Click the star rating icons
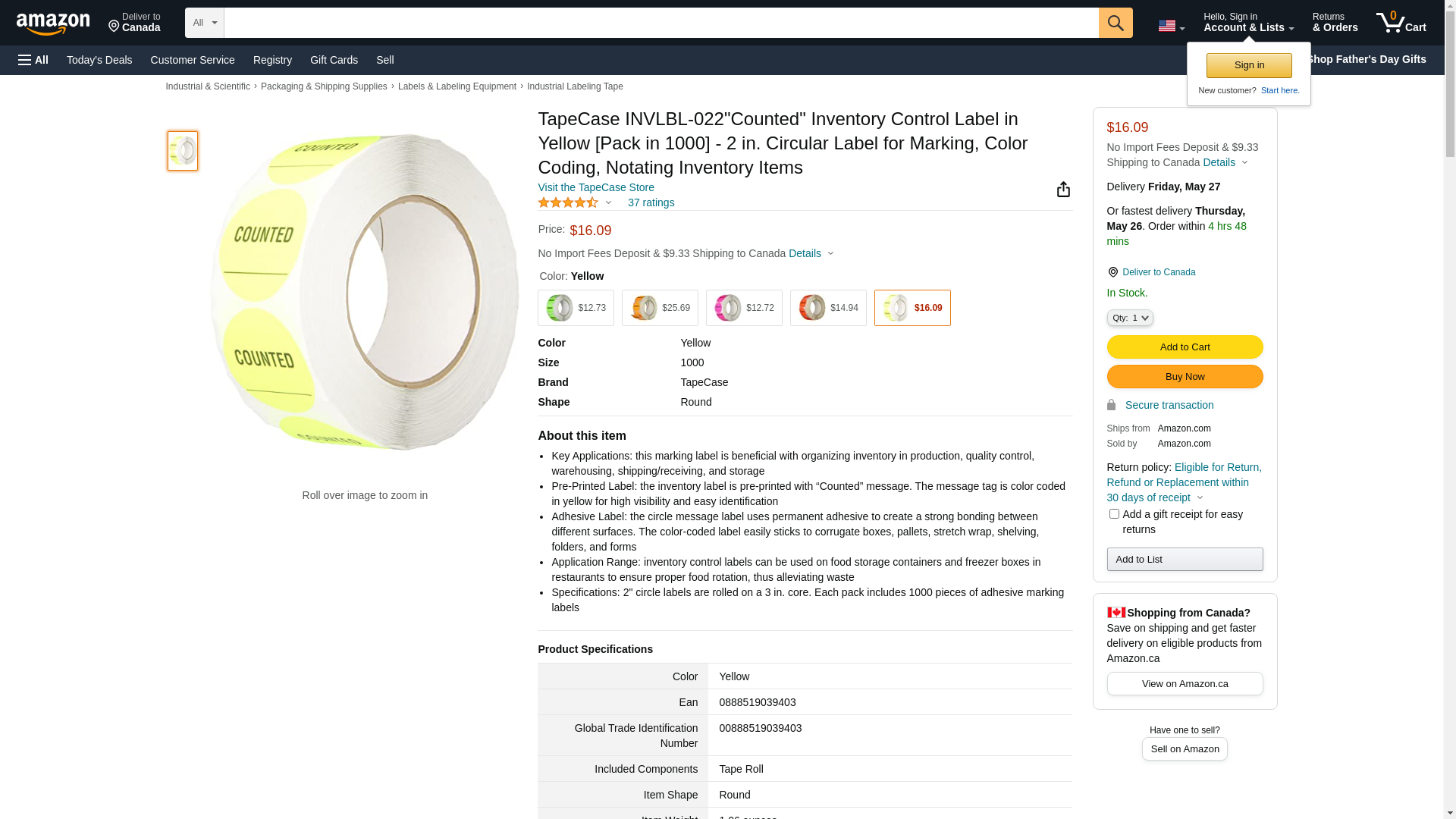Screen dimensions: 1456x819 click(568, 202)
